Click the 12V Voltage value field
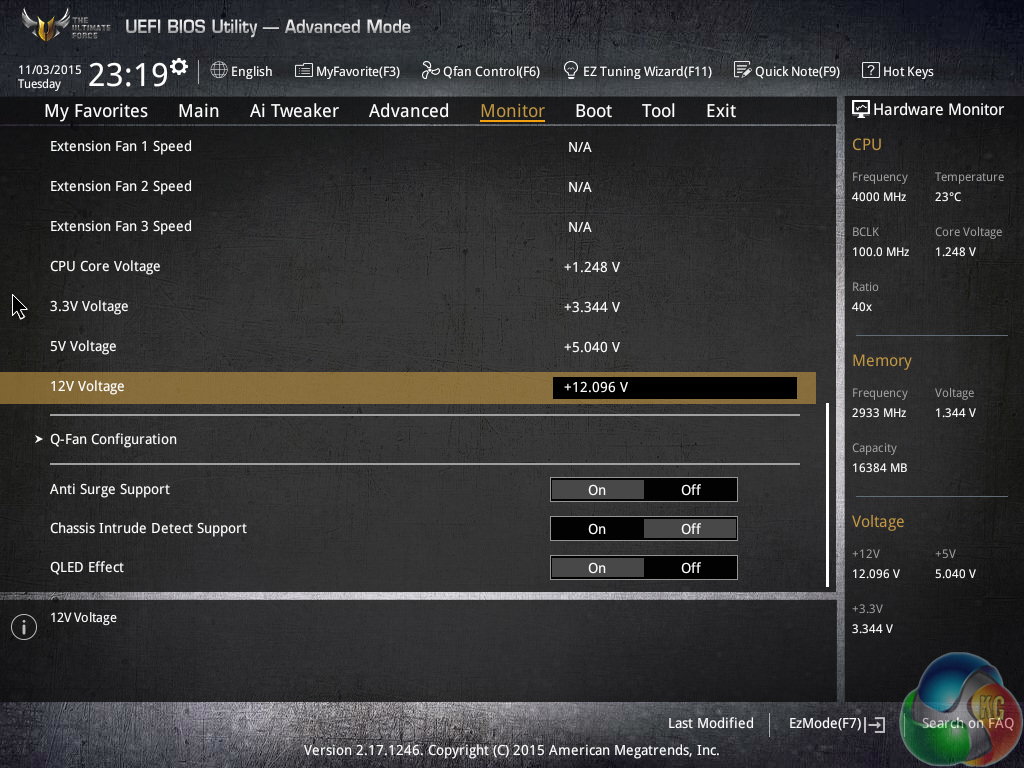The width and height of the screenshot is (1024, 768). click(675, 387)
